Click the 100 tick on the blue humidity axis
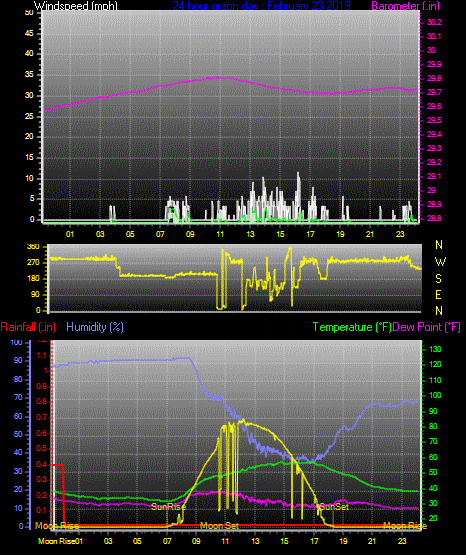This screenshot has width=466, height=555. [x=17, y=342]
